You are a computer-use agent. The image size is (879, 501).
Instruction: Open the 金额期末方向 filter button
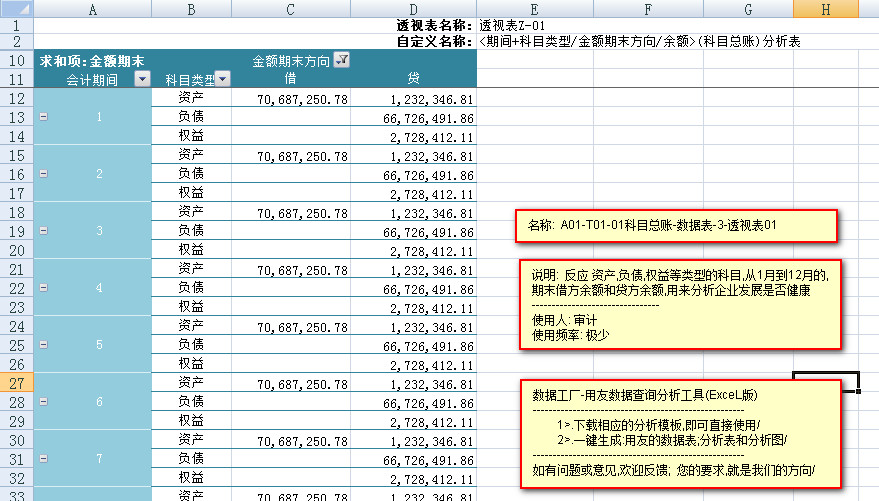[342, 60]
